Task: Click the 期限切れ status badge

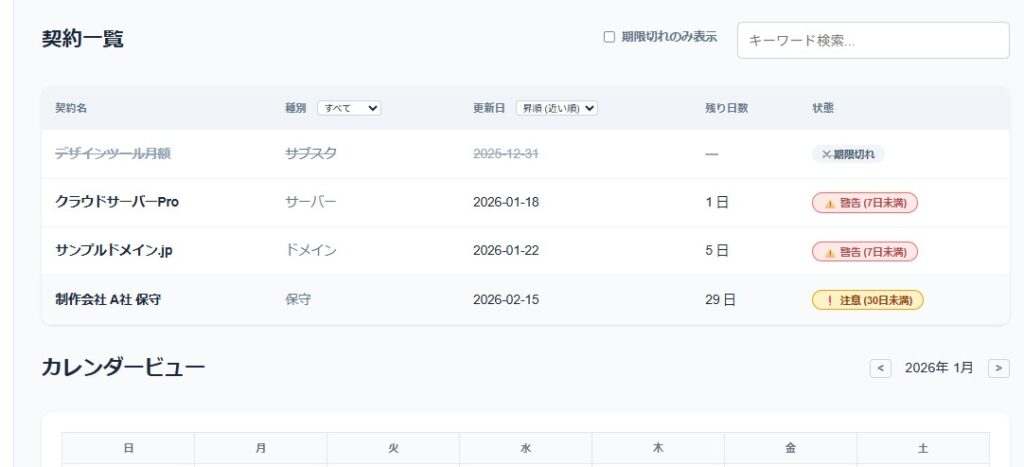Action: [848, 154]
